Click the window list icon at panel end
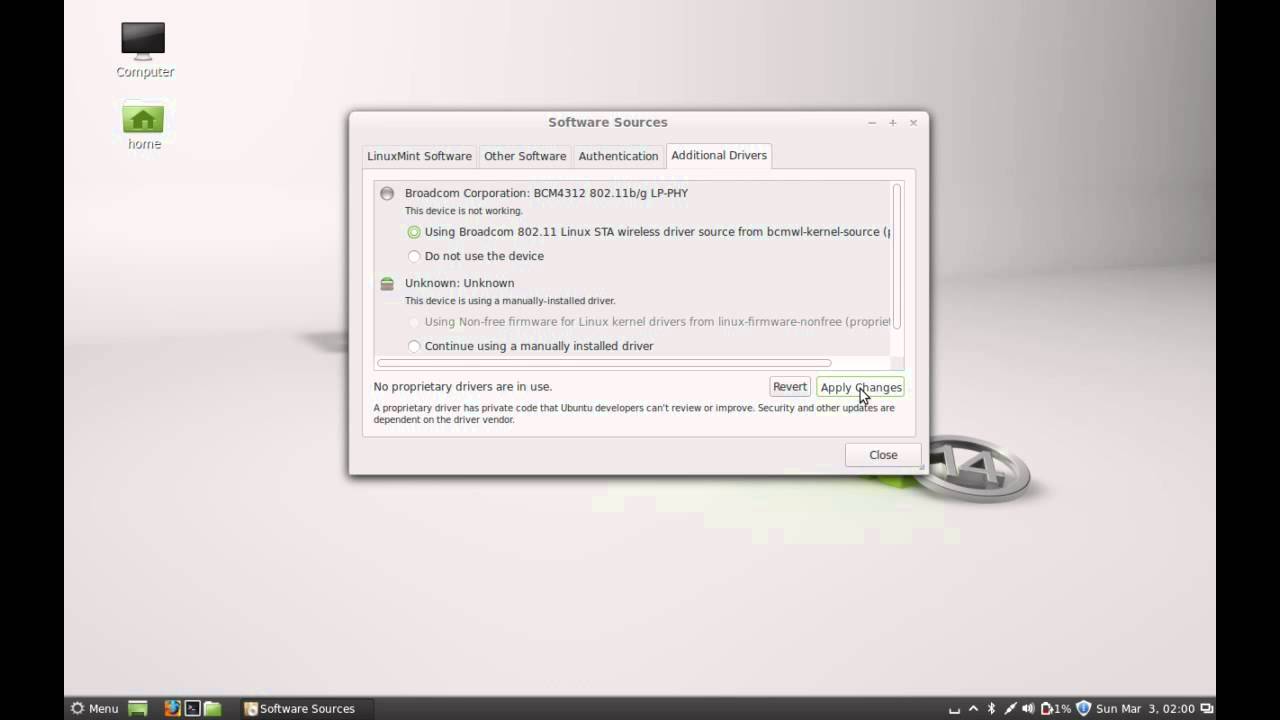The width and height of the screenshot is (1280, 720). point(1207,708)
